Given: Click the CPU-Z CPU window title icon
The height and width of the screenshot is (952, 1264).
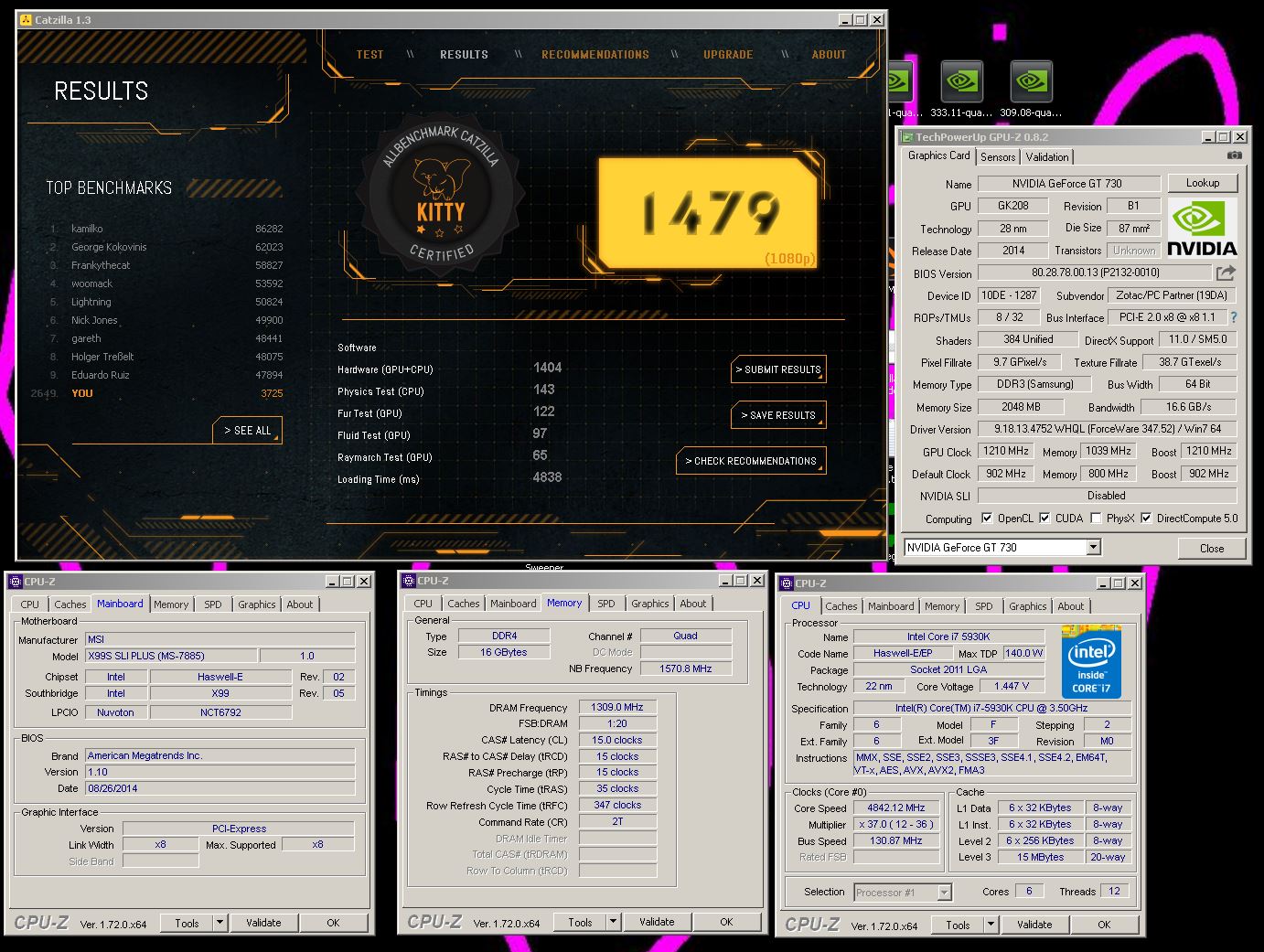Looking at the screenshot, I should [786, 583].
